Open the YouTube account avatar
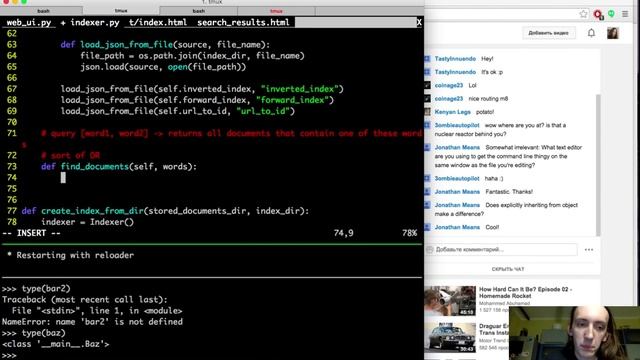Viewport: 640px width, 360px height. pos(613,33)
